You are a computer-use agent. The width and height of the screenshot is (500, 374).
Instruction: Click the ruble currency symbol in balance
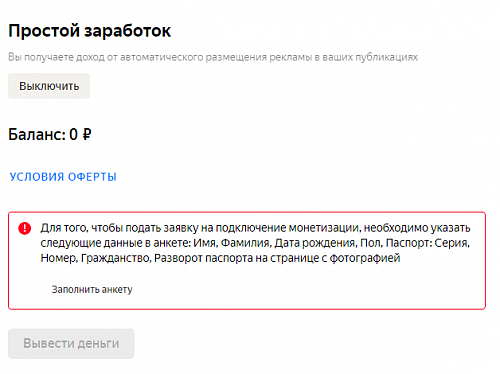point(86,135)
